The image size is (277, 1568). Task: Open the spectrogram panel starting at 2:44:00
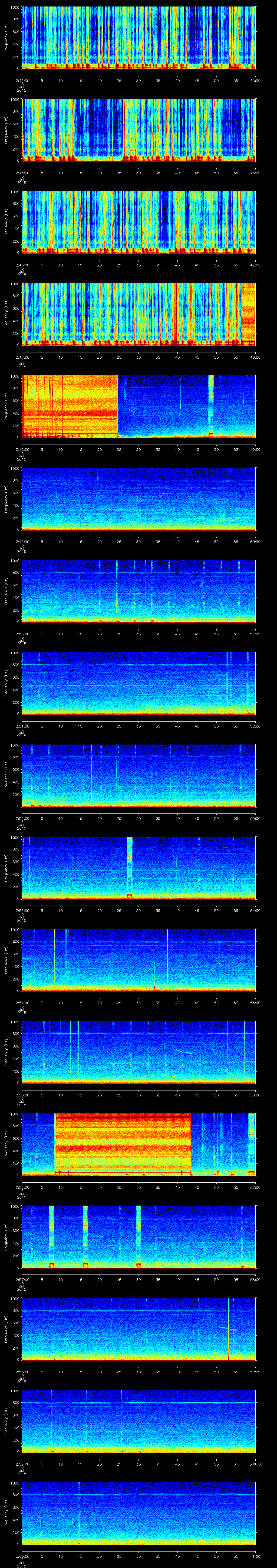[x=139, y=38]
